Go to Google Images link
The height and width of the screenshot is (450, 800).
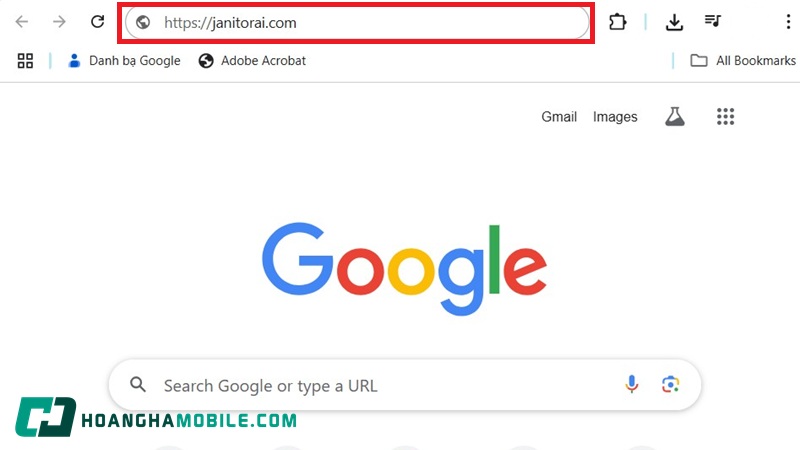pos(615,117)
